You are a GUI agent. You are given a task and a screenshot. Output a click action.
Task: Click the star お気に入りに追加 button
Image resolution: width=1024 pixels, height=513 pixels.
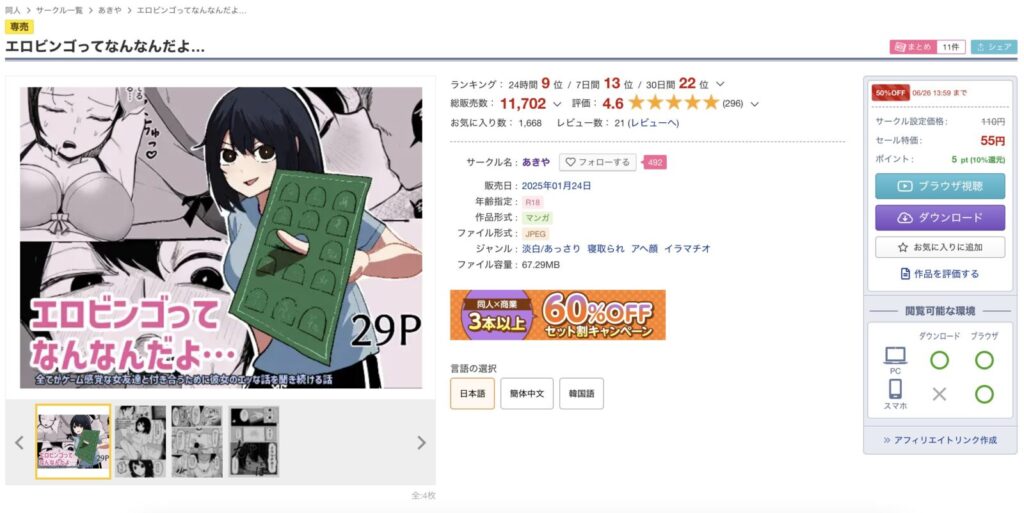click(x=940, y=247)
